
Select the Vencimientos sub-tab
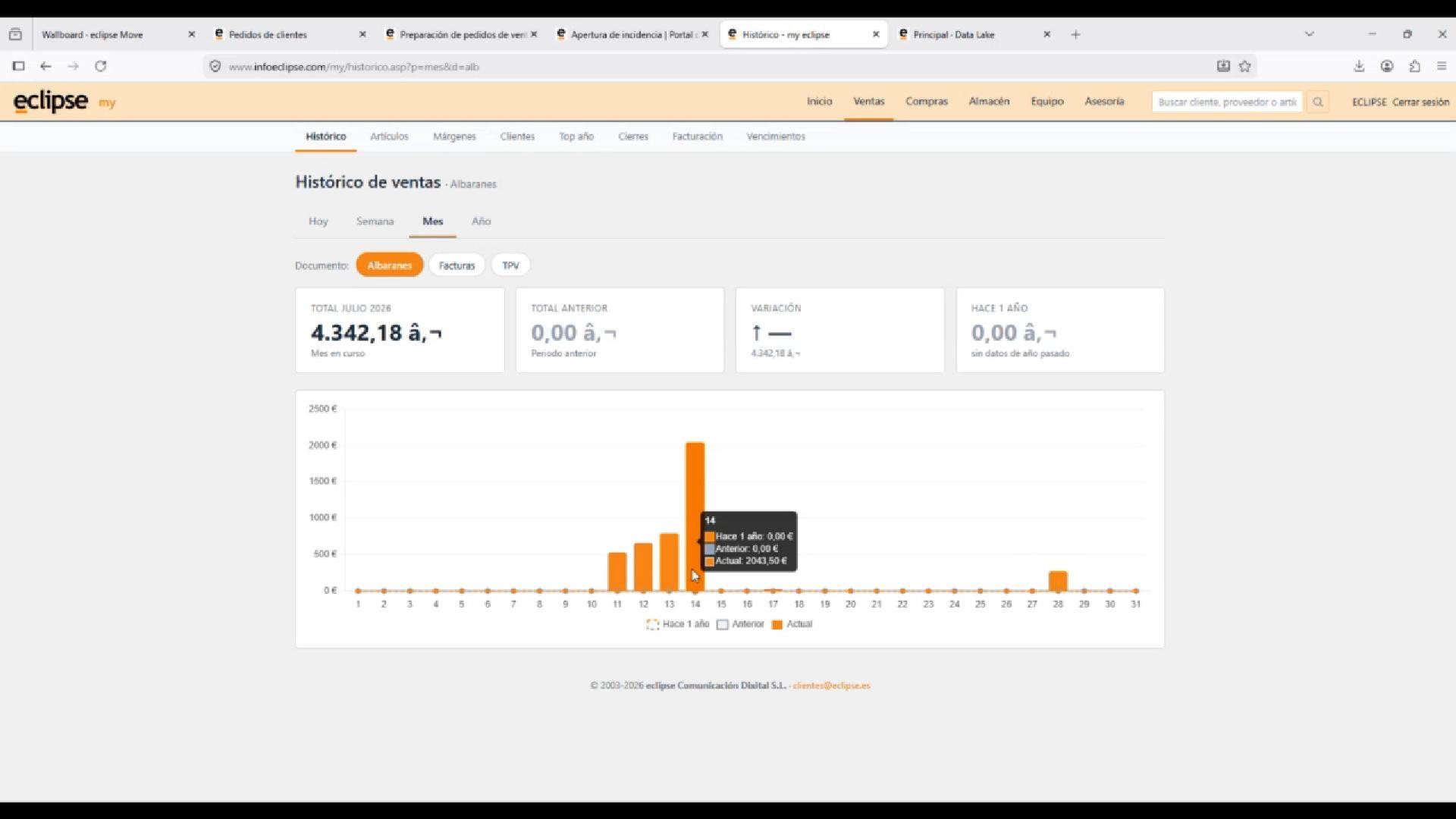point(776,136)
